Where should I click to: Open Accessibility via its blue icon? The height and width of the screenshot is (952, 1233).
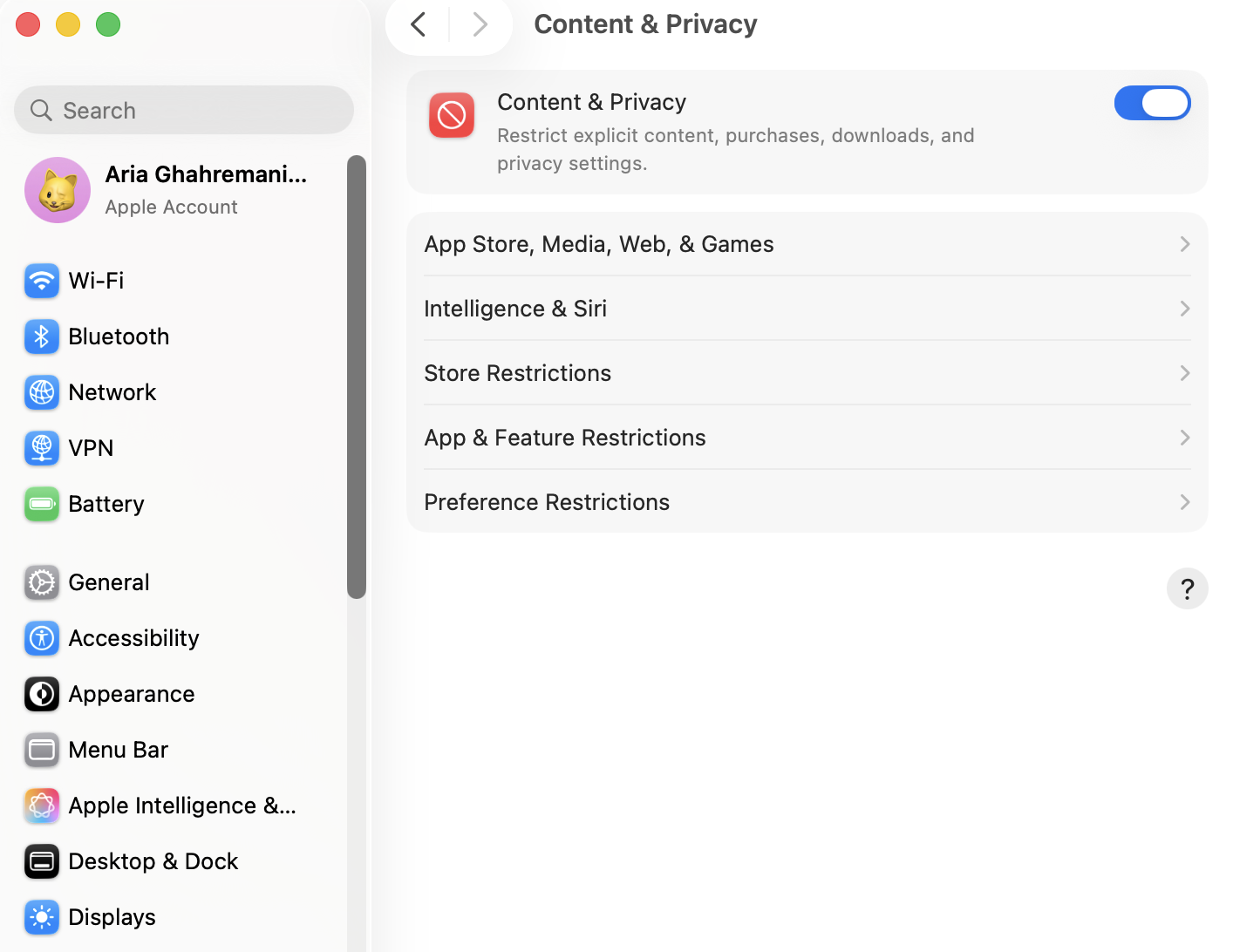click(42, 638)
